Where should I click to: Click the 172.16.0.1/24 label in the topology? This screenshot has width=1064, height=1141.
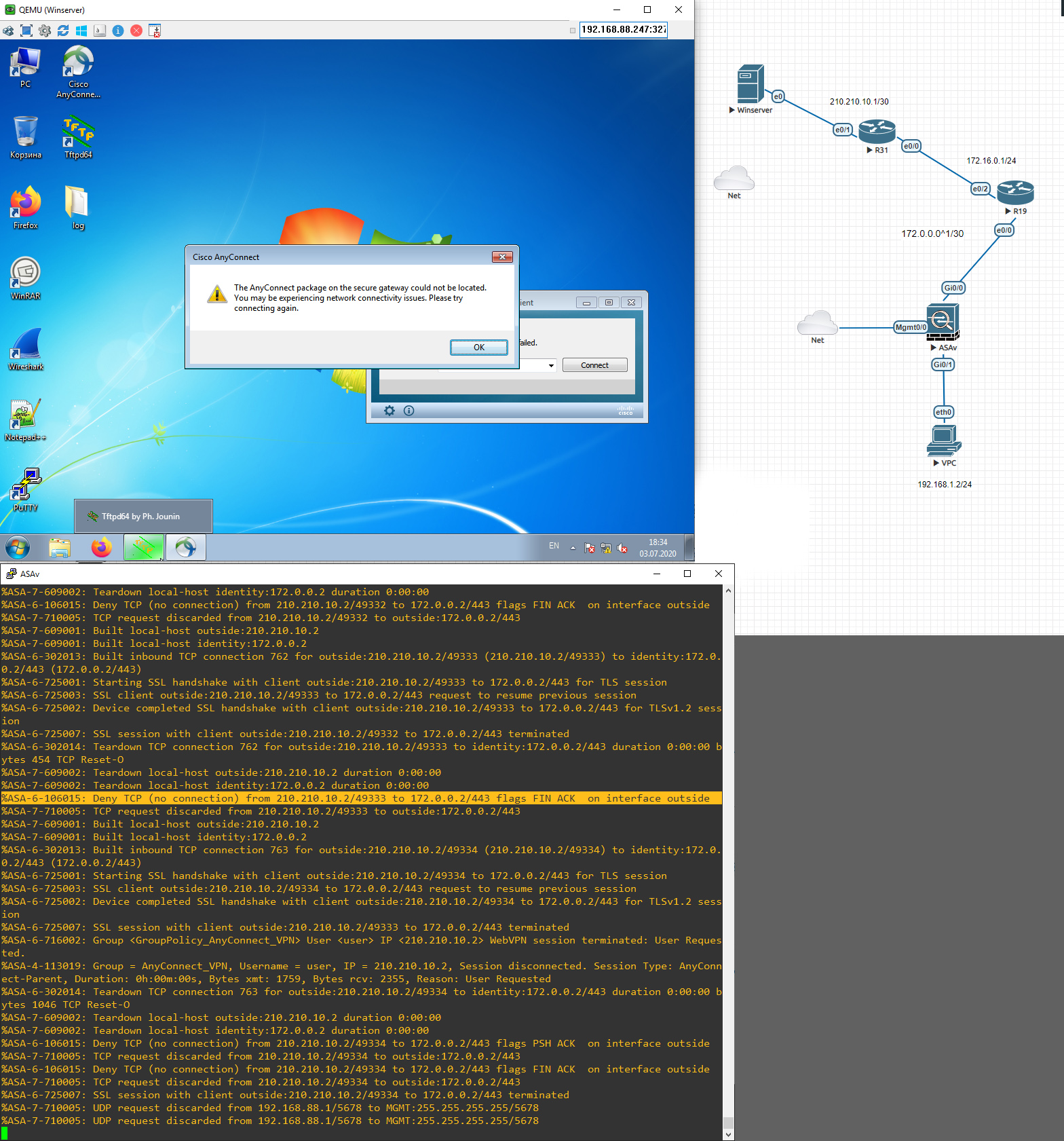991,161
